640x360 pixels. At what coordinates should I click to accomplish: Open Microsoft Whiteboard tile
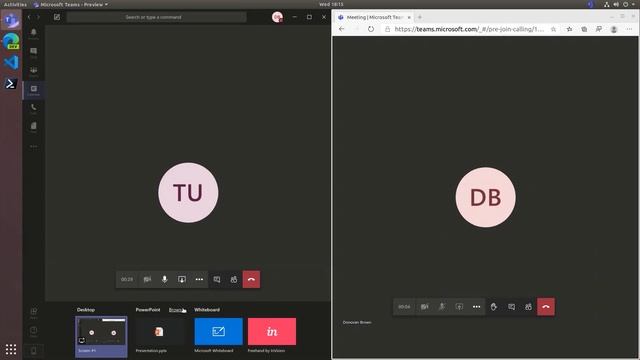218,335
